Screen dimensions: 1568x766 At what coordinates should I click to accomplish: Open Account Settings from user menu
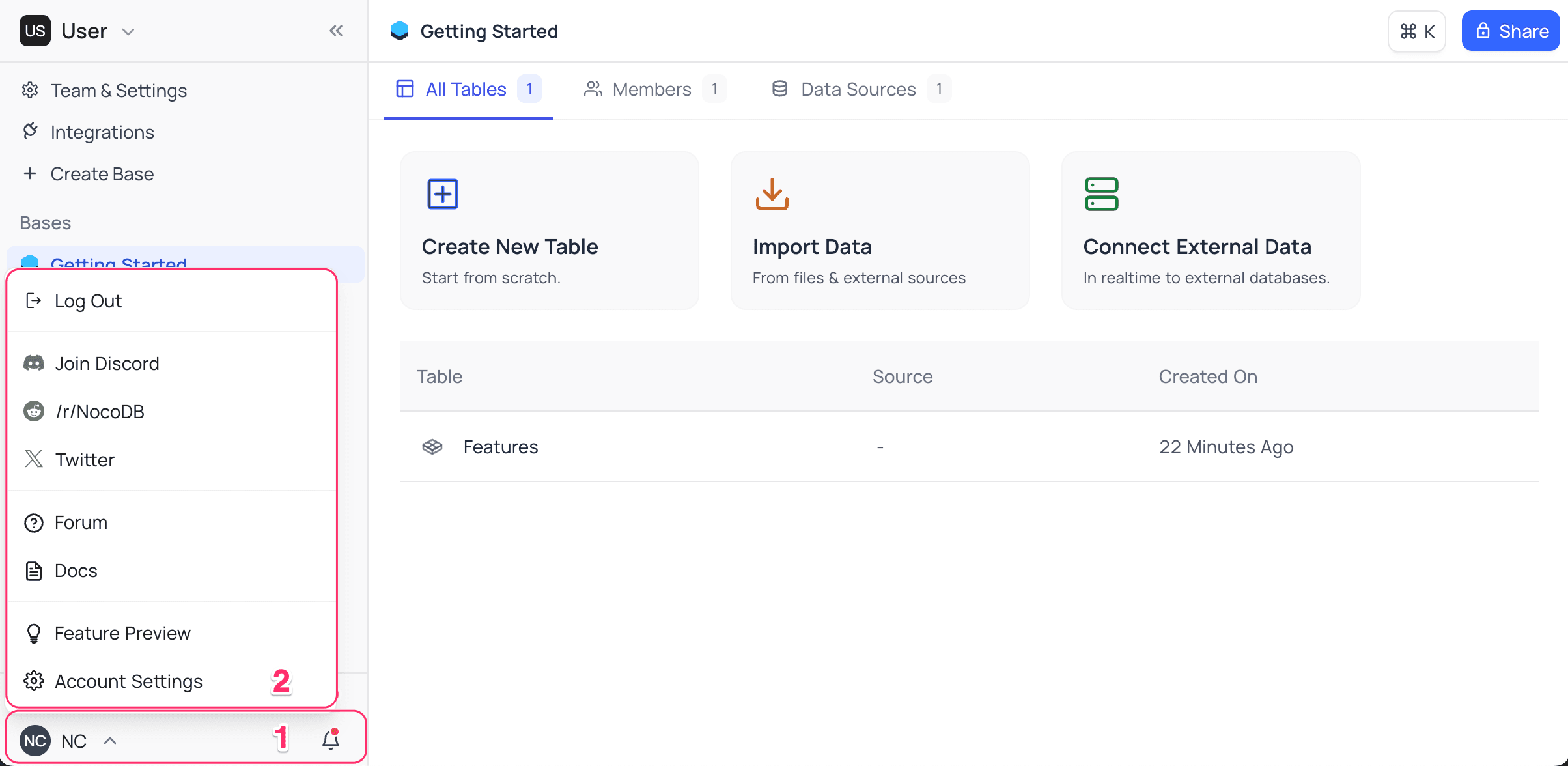coord(128,681)
